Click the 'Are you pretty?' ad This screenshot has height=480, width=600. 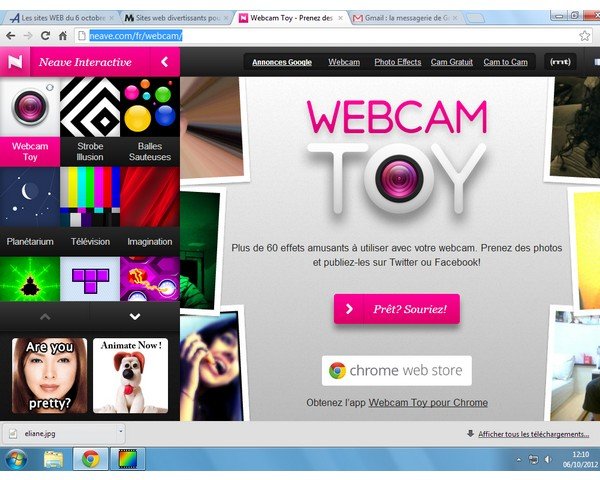pos(49,376)
